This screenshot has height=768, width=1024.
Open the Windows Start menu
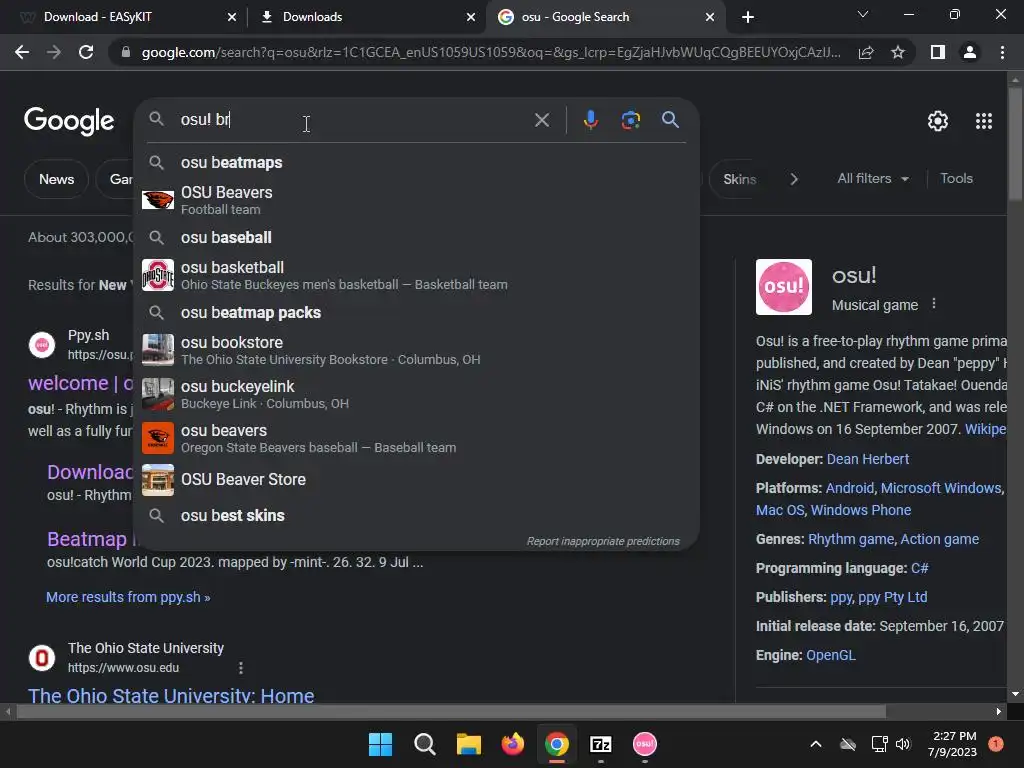point(380,744)
